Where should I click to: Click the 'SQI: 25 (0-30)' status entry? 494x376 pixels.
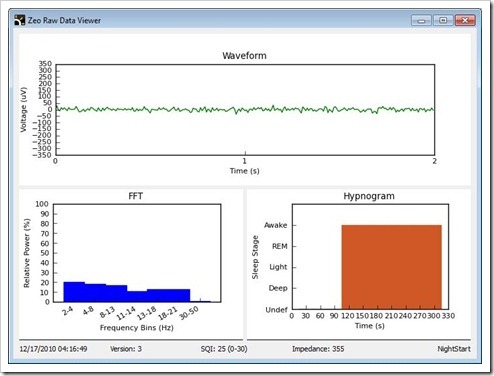(x=224, y=349)
